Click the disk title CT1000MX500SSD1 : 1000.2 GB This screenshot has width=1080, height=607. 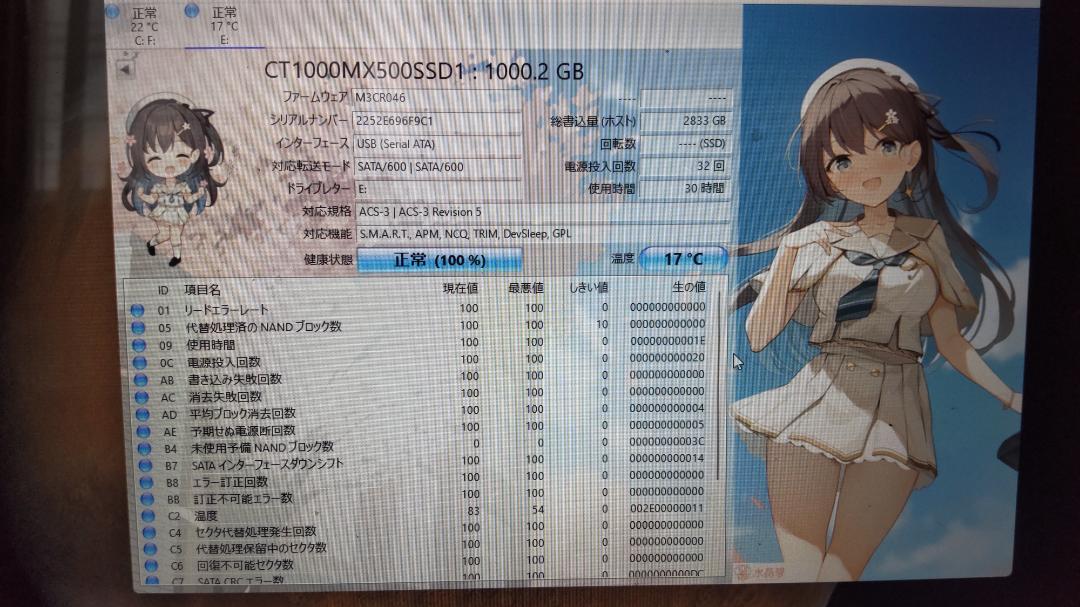(x=424, y=71)
